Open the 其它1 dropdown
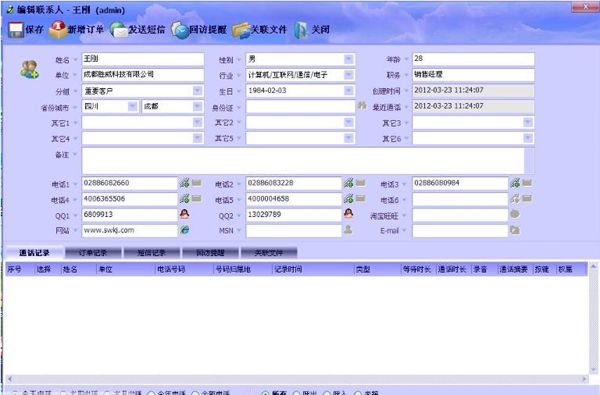This screenshot has height=395, width=600. (x=197, y=122)
